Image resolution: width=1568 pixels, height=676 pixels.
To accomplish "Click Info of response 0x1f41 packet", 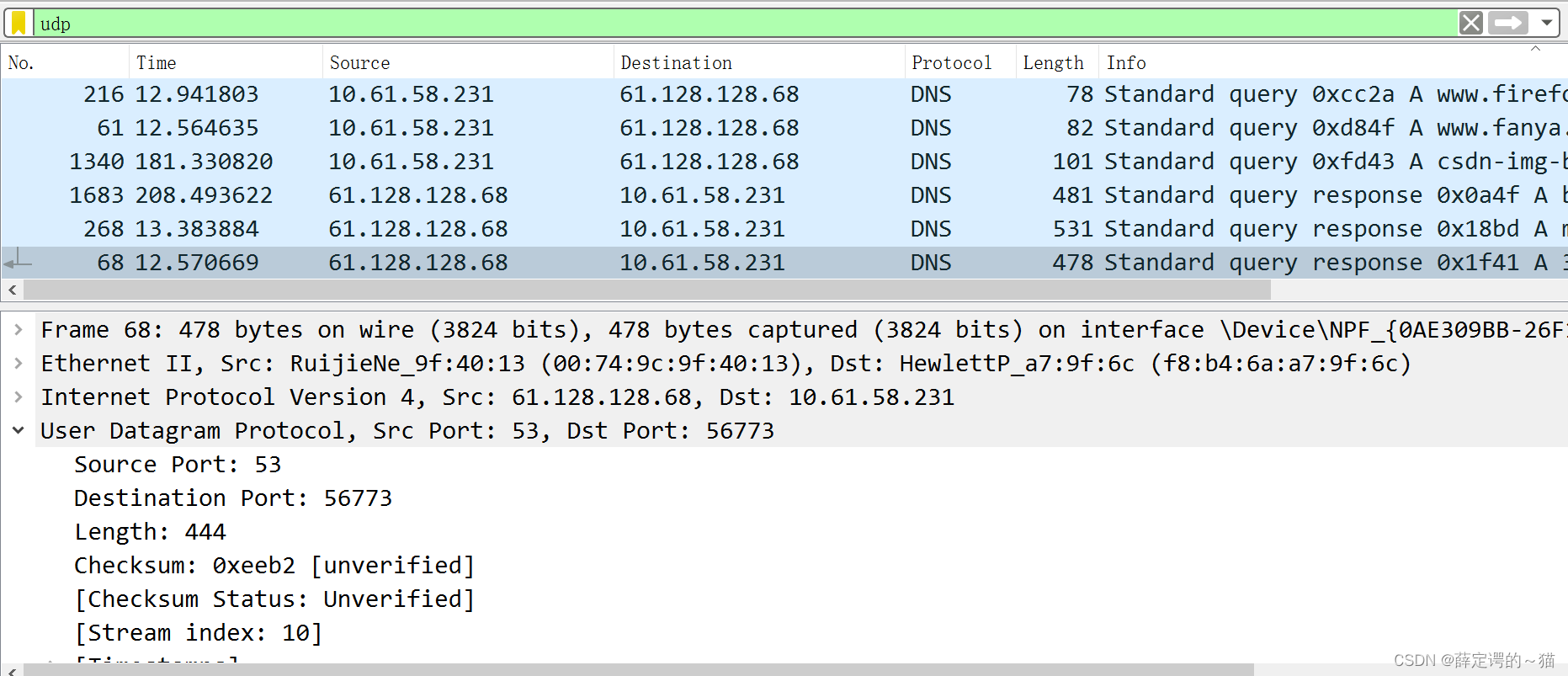I will 1335,263.
